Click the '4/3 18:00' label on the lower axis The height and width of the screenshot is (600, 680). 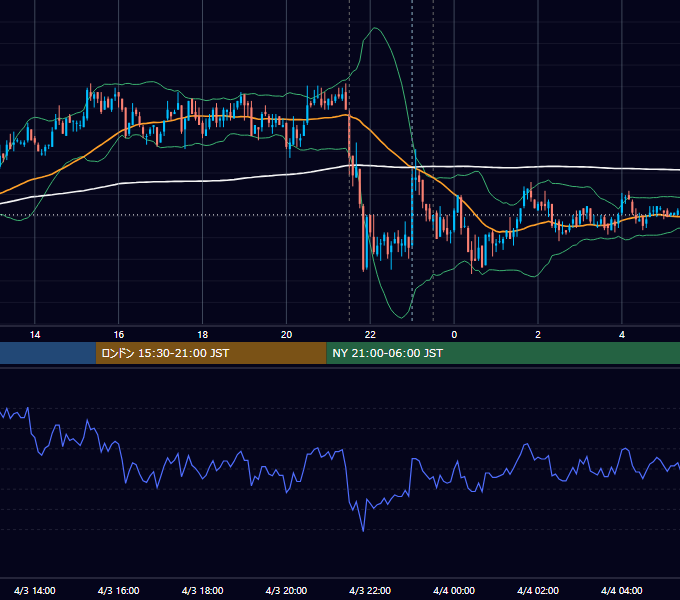point(203,590)
